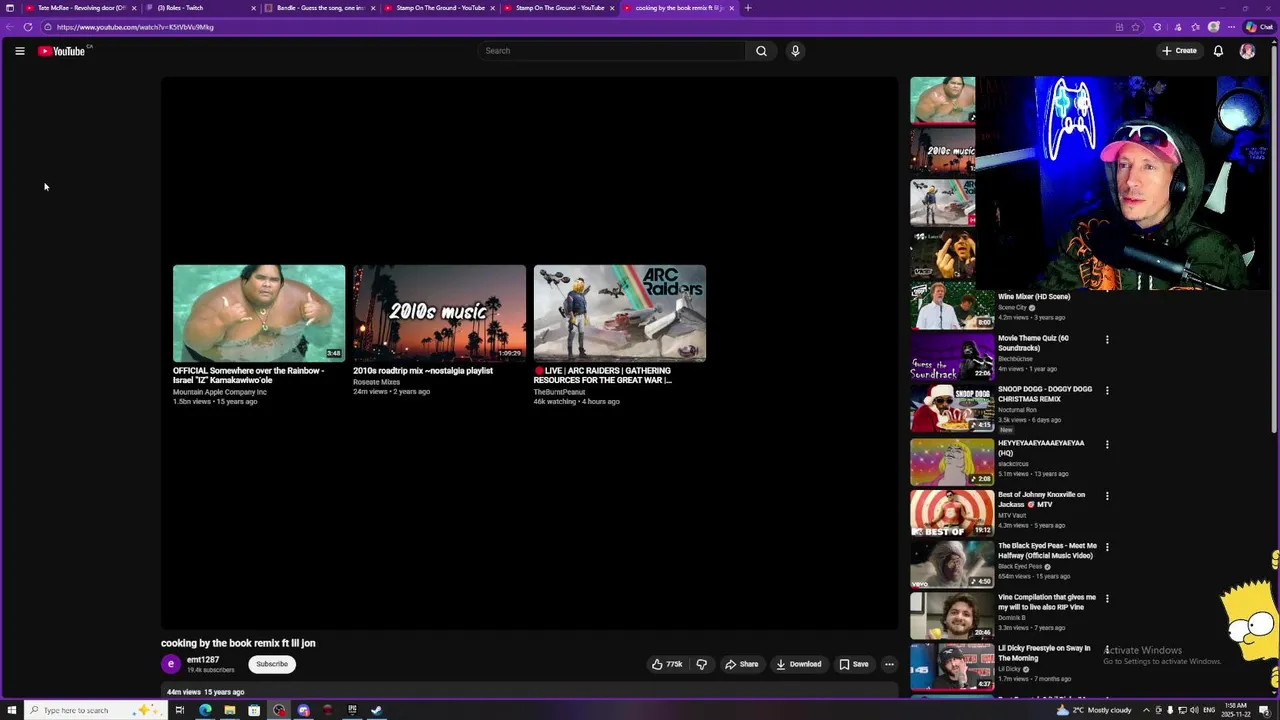Download the video

coord(798,664)
